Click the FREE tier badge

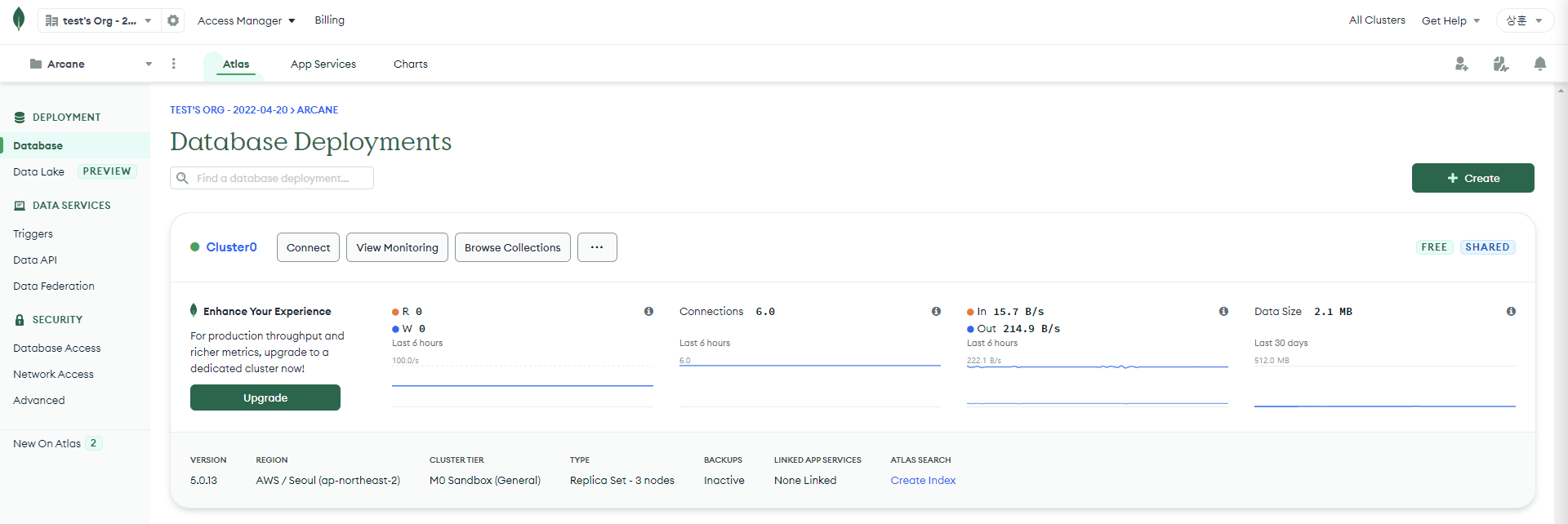(1434, 247)
